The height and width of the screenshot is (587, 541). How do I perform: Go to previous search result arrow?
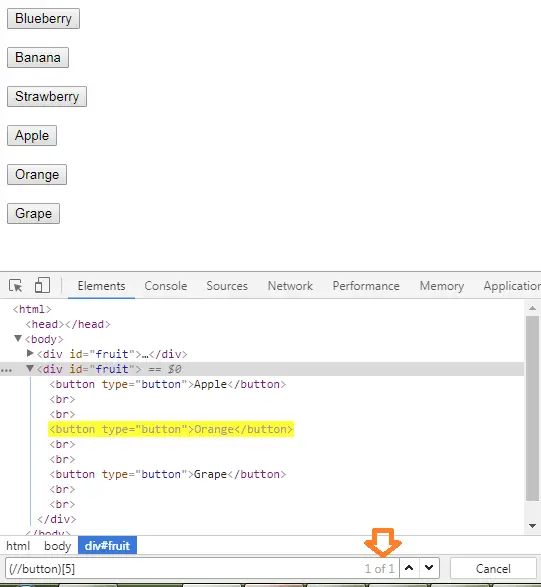(x=409, y=568)
